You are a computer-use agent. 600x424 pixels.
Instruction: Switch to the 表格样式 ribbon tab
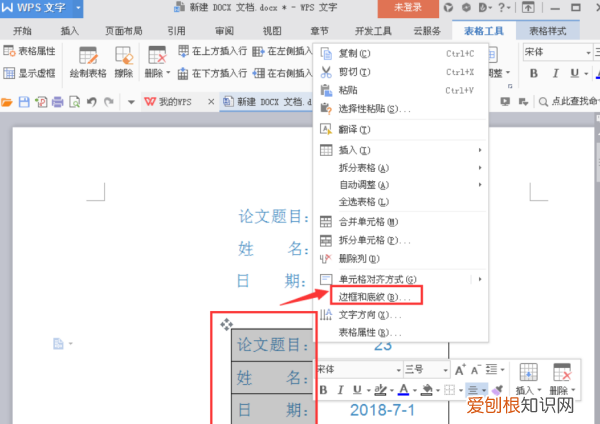tap(548, 31)
